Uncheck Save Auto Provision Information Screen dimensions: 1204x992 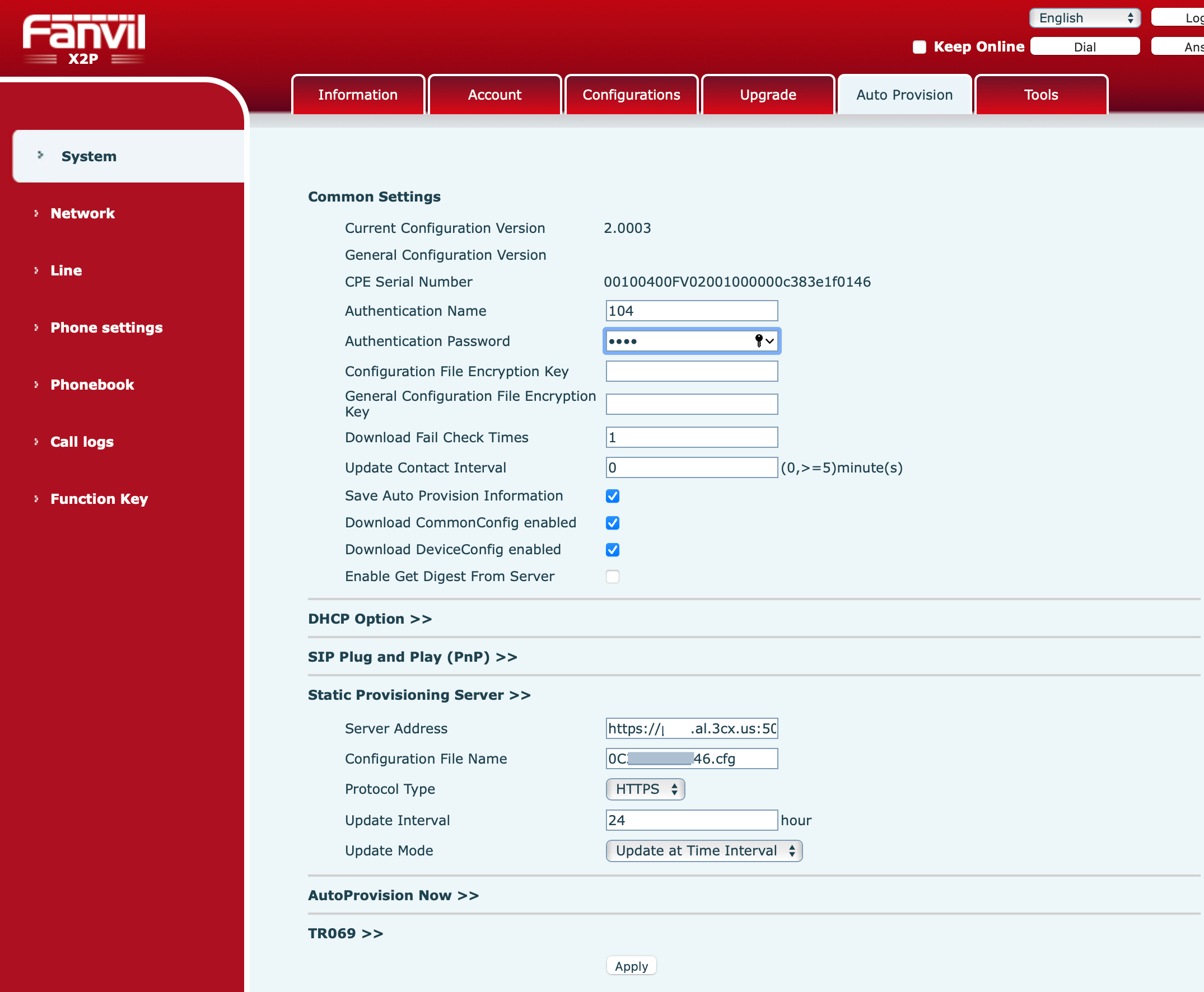coord(612,496)
